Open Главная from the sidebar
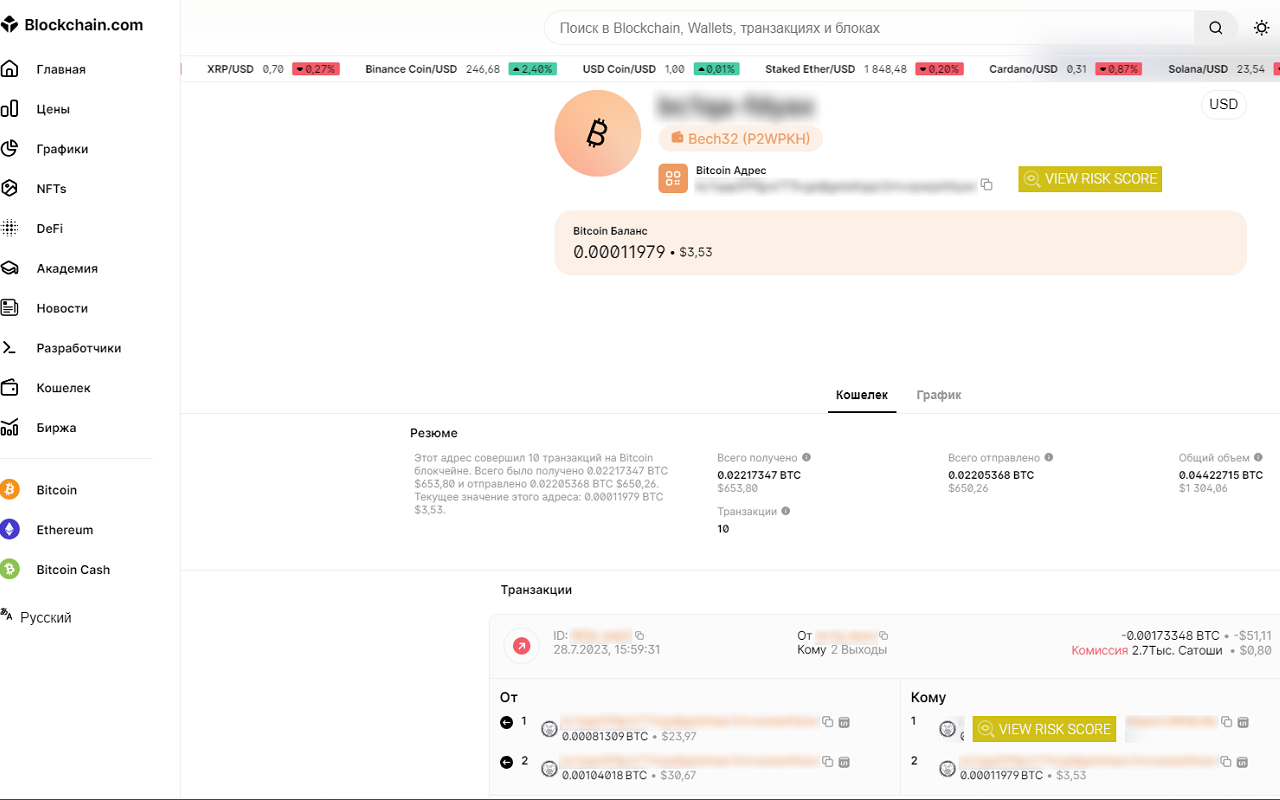This screenshot has width=1280, height=800. 60,69
